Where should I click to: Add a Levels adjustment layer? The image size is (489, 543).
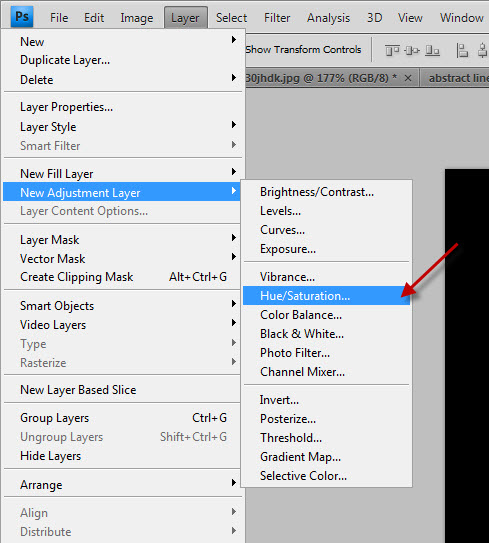(x=327, y=211)
